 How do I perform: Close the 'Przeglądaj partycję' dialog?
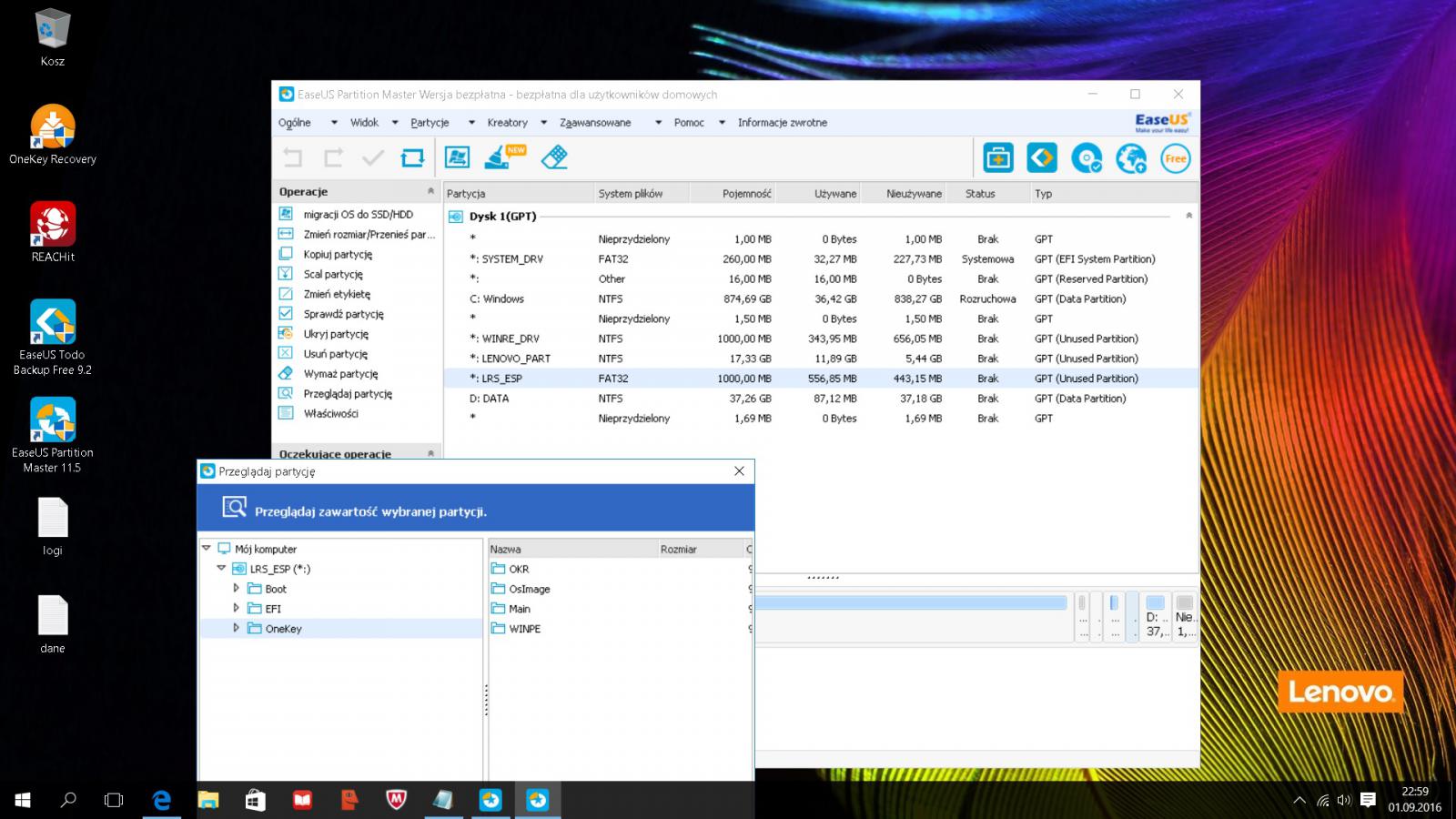click(x=739, y=471)
